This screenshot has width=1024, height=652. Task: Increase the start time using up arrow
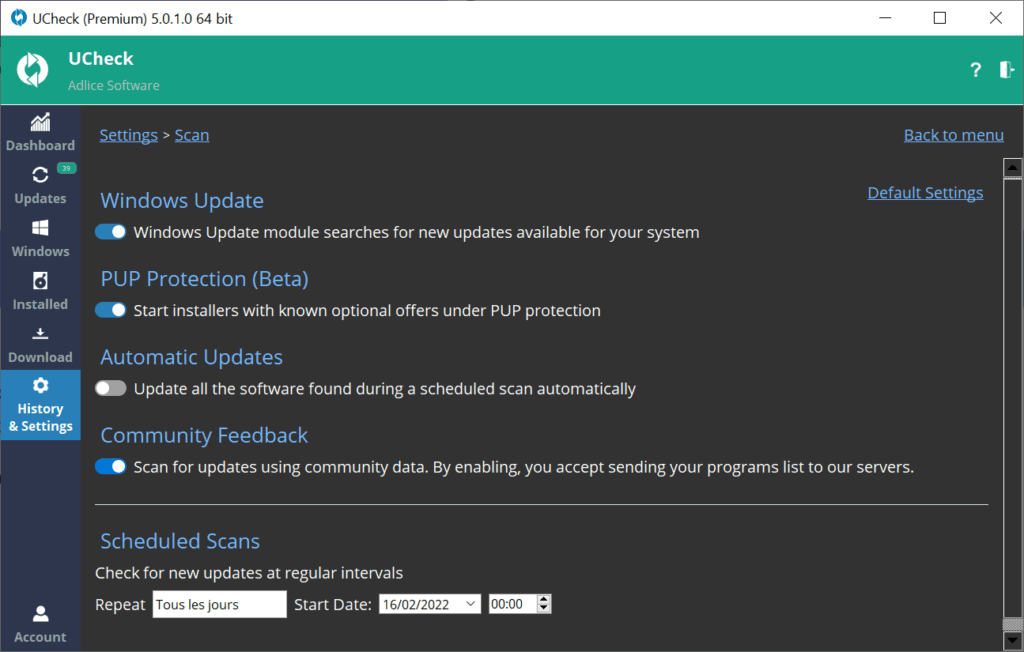point(544,600)
